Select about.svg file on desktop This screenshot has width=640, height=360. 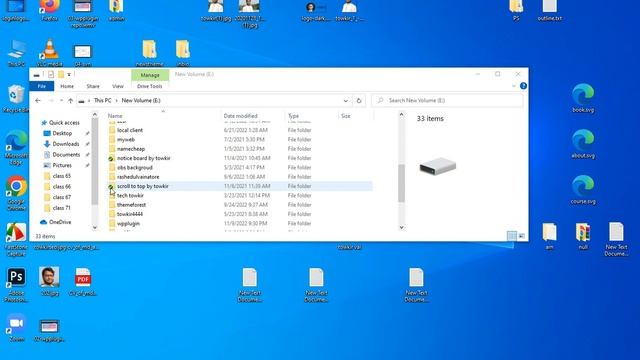pos(583,144)
